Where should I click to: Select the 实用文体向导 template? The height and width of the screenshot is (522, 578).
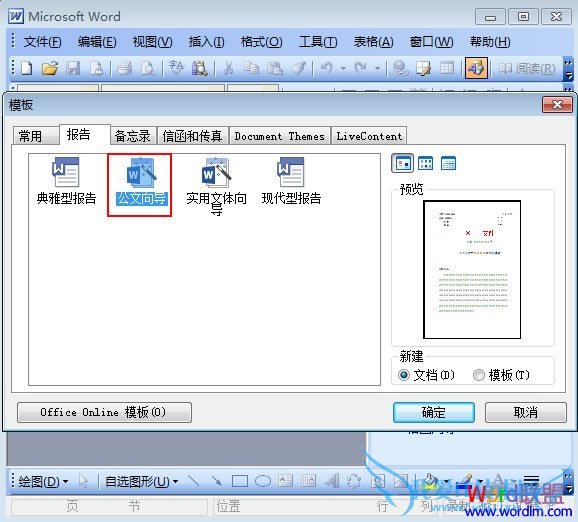coord(216,186)
